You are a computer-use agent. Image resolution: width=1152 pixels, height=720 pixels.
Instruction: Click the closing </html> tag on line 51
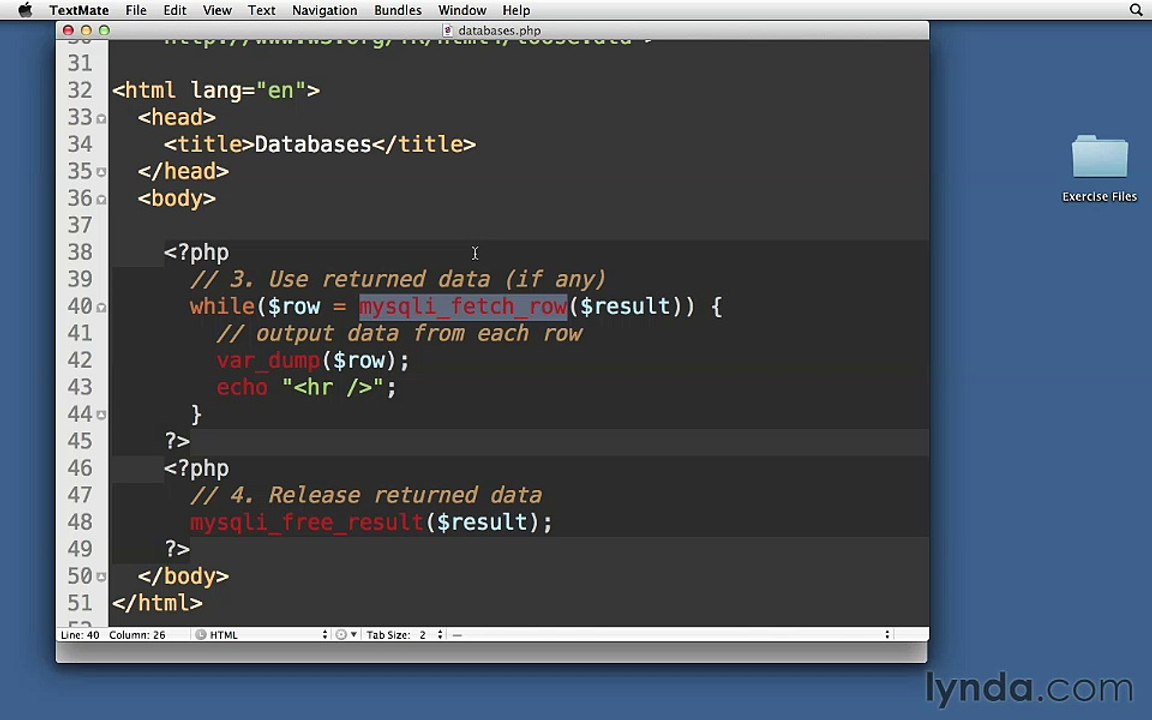pyautogui.click(x=157, y=603)
